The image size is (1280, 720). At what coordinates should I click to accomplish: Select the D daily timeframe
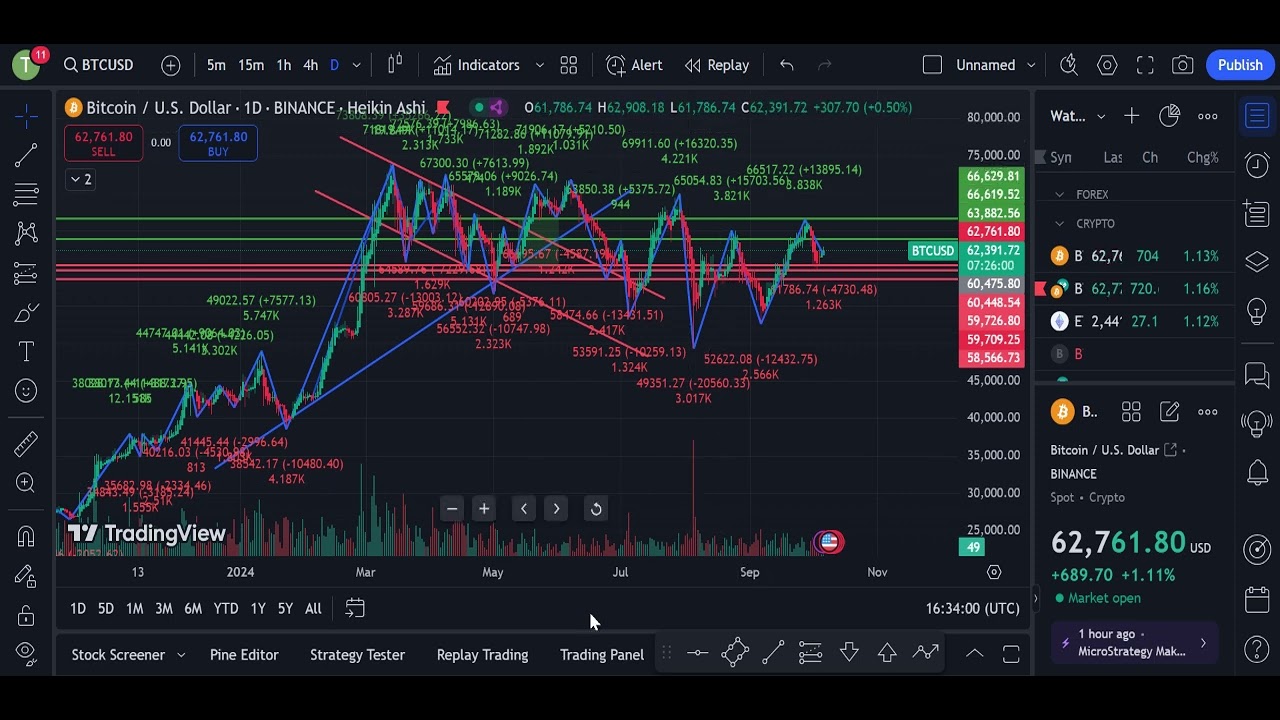[334, 65]
